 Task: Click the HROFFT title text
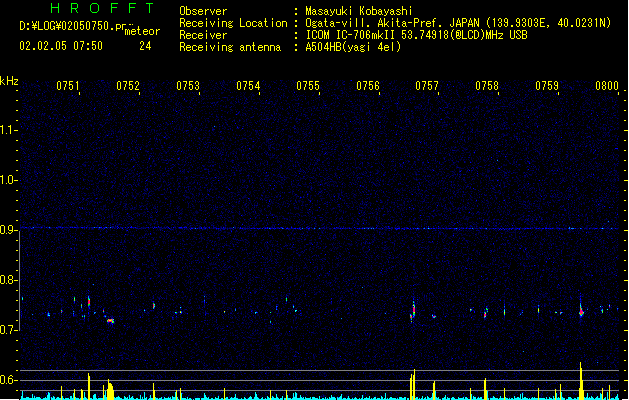[x=102, y=8]
